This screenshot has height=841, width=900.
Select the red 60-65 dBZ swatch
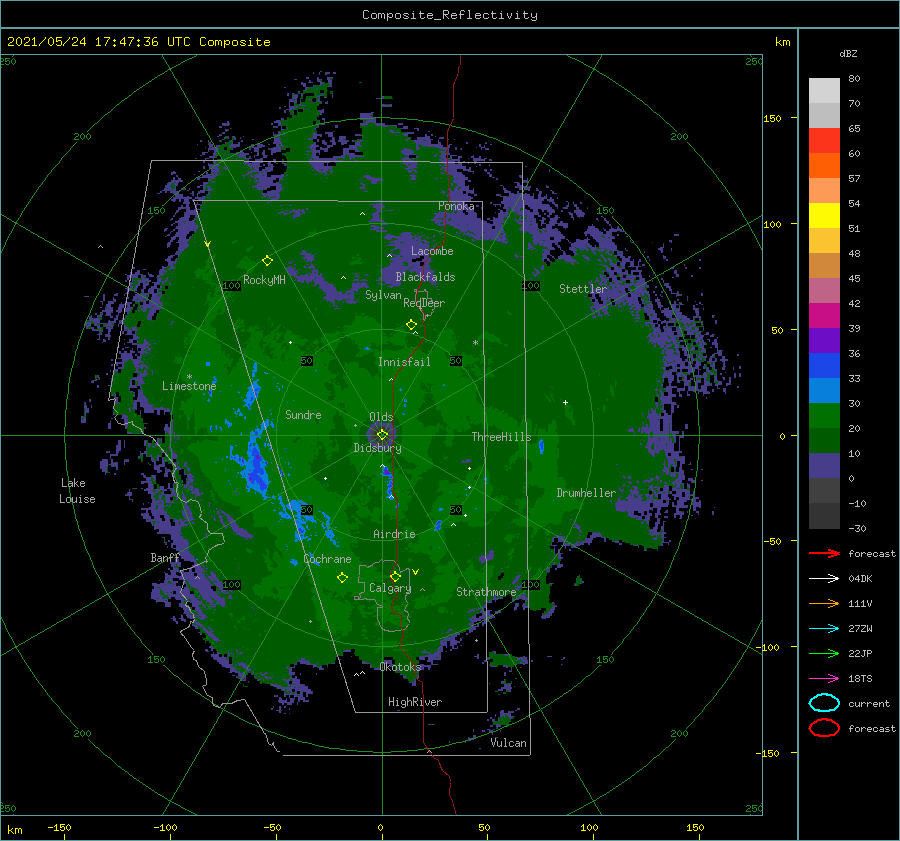click(x=824, y=141)
